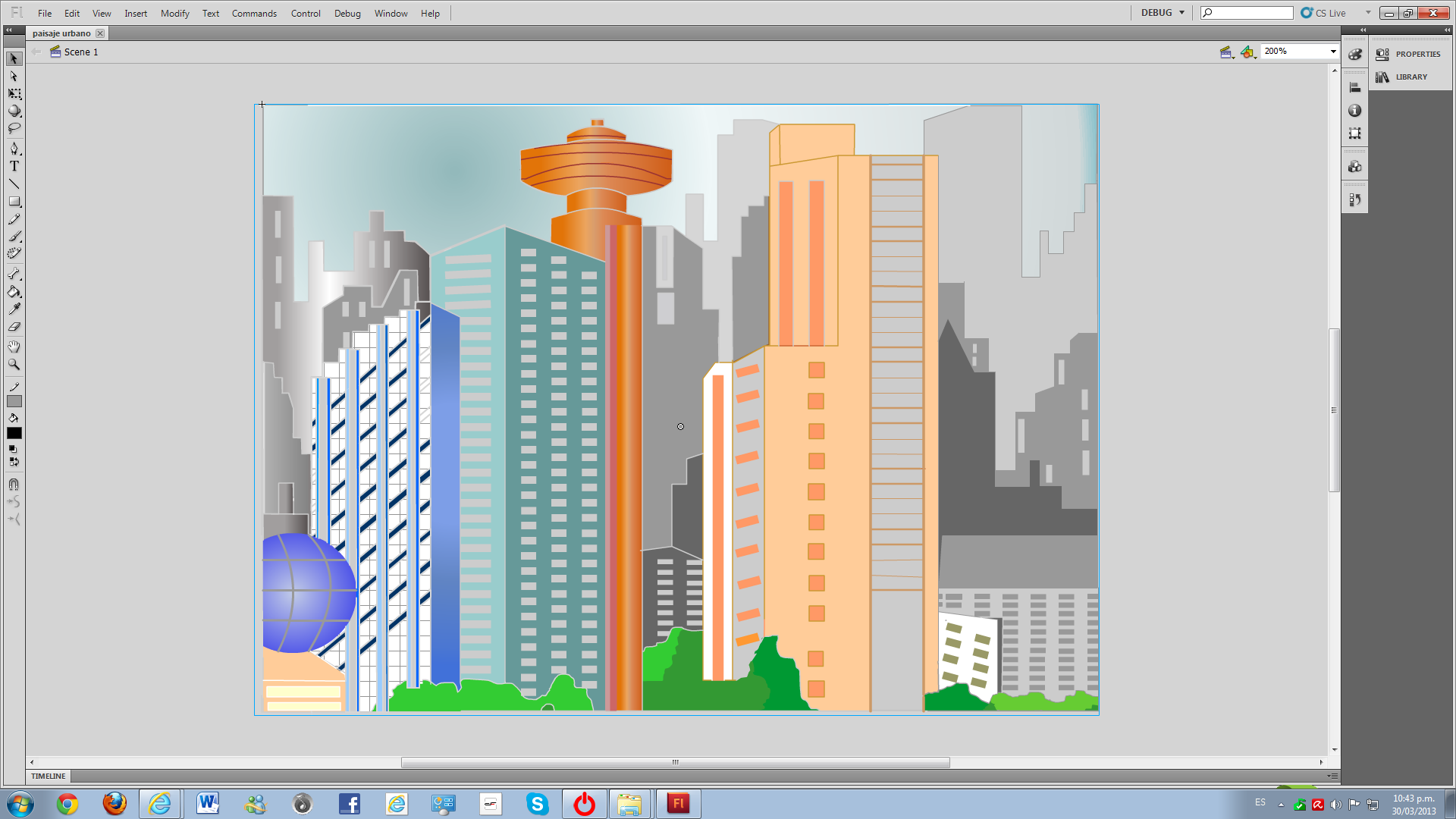The image size is (1456, 819).
Task: Select the Subselection tool
Action: [x=14, y=76]
